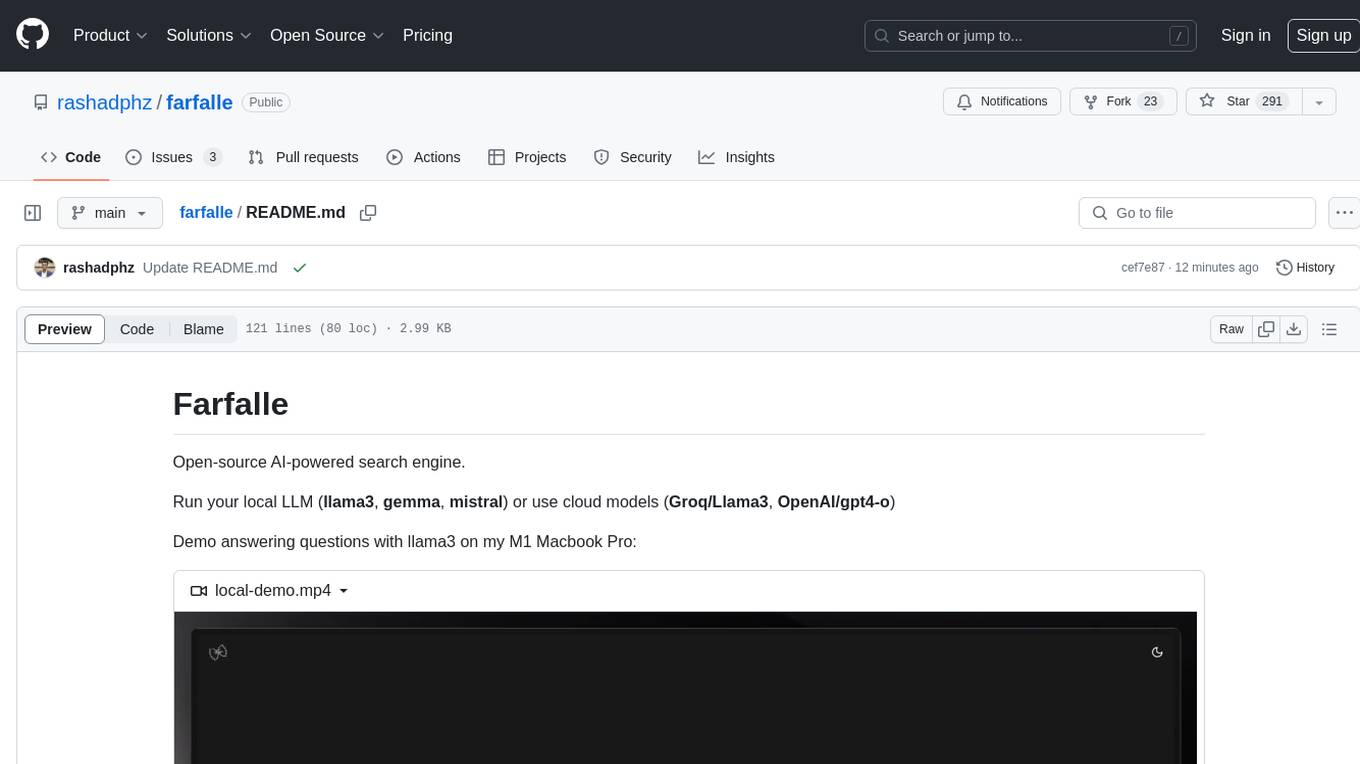
Task: Focus the Search or jump to field
Action: [1032, 36]
